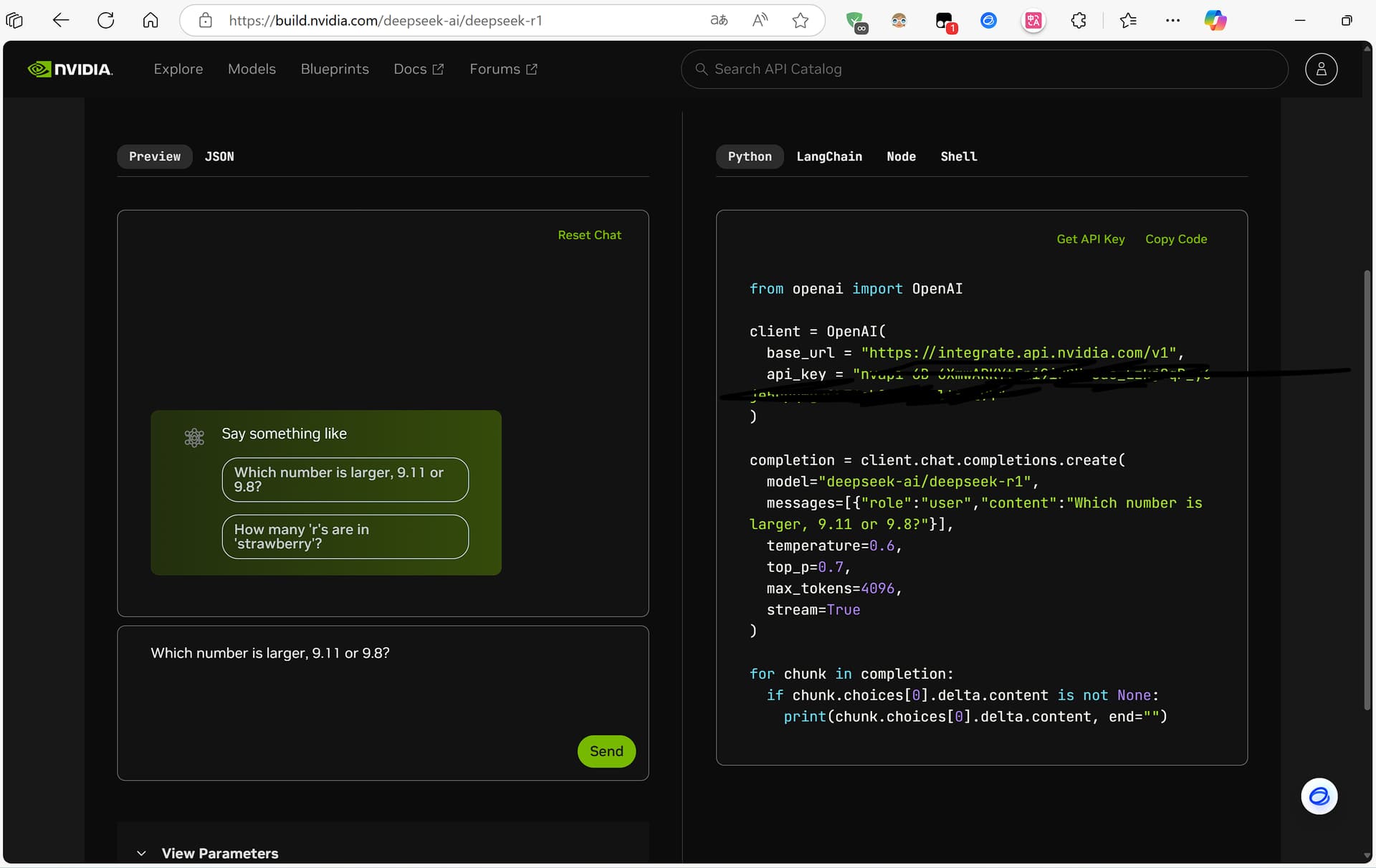This screenshot has height=868, width=1376.
Task: Click the base_url string in the code
Action: pyautogui.click(x=1018, y=353)
